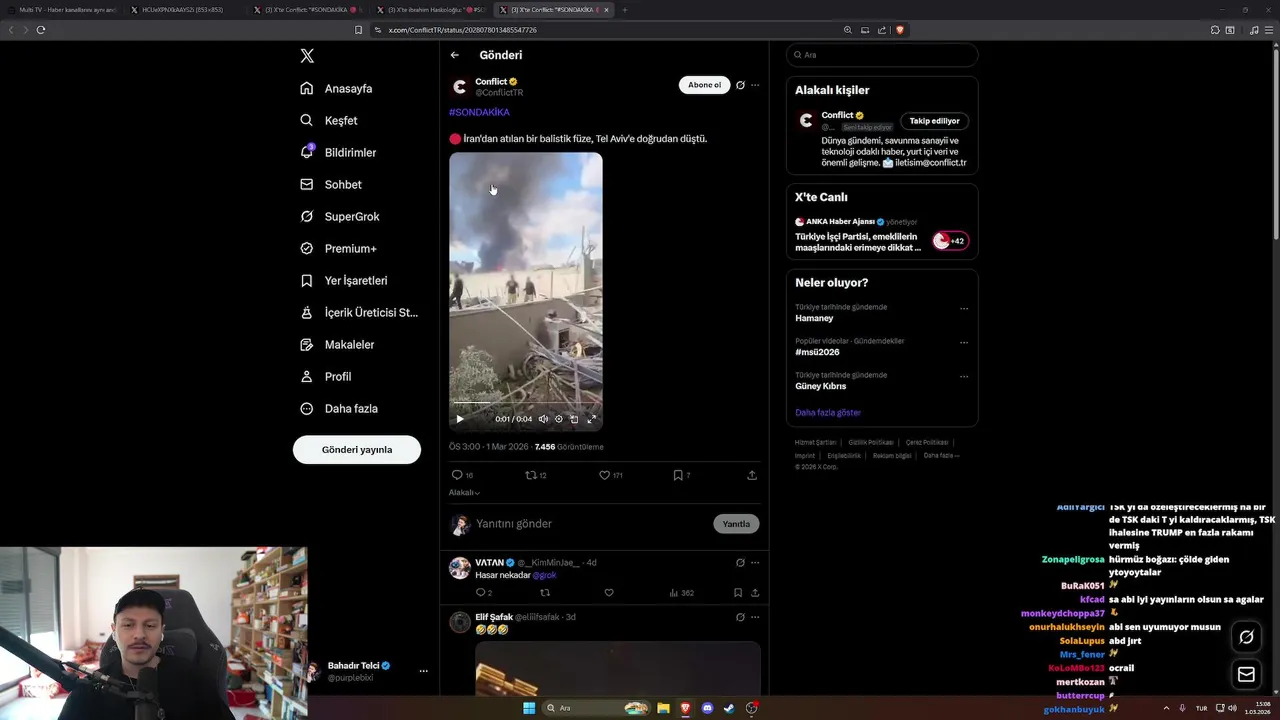1280x720 pixels.
Task: Play the video
Action: coord(460,419)
